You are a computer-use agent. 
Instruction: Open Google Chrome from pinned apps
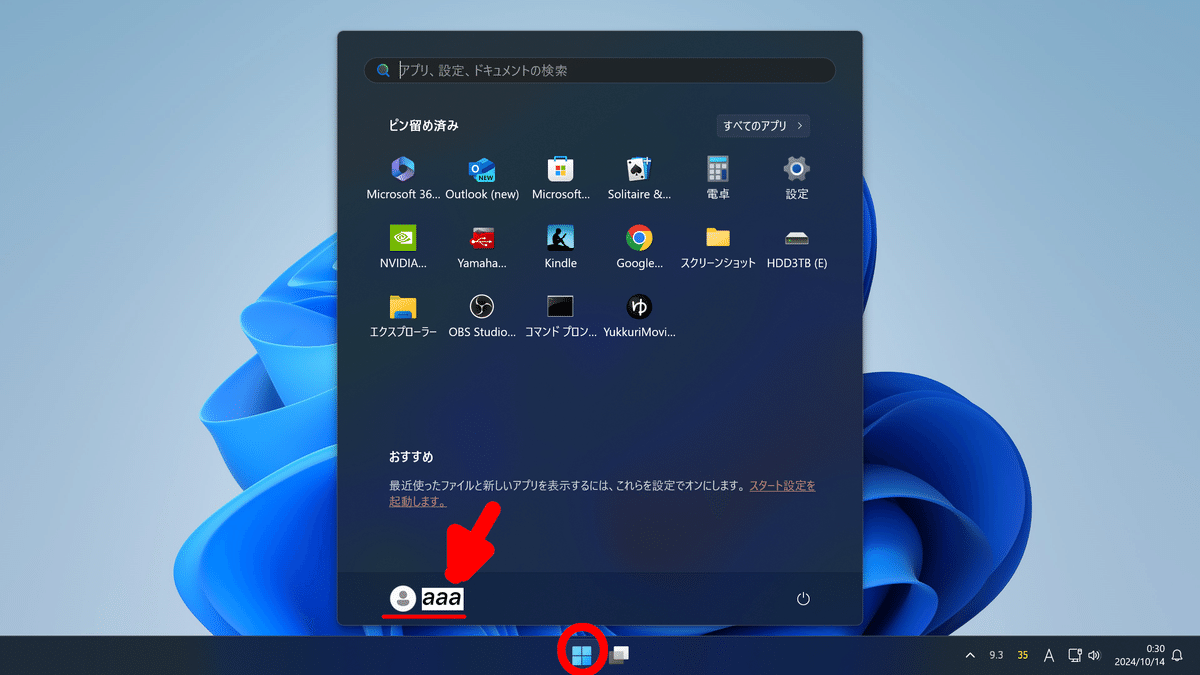639,248
